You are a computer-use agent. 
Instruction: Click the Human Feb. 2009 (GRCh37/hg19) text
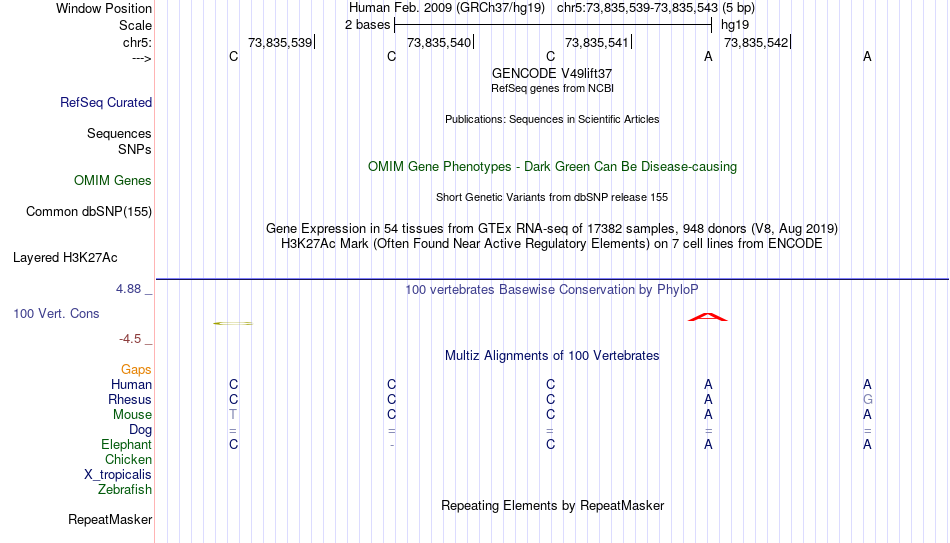[447, 8]
